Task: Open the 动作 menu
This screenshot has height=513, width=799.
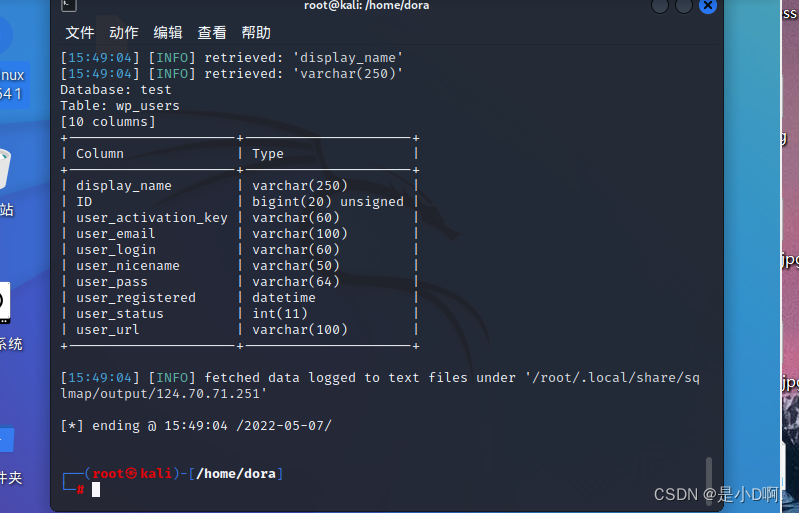Action: pyautogui.click(x=123, y=33)
